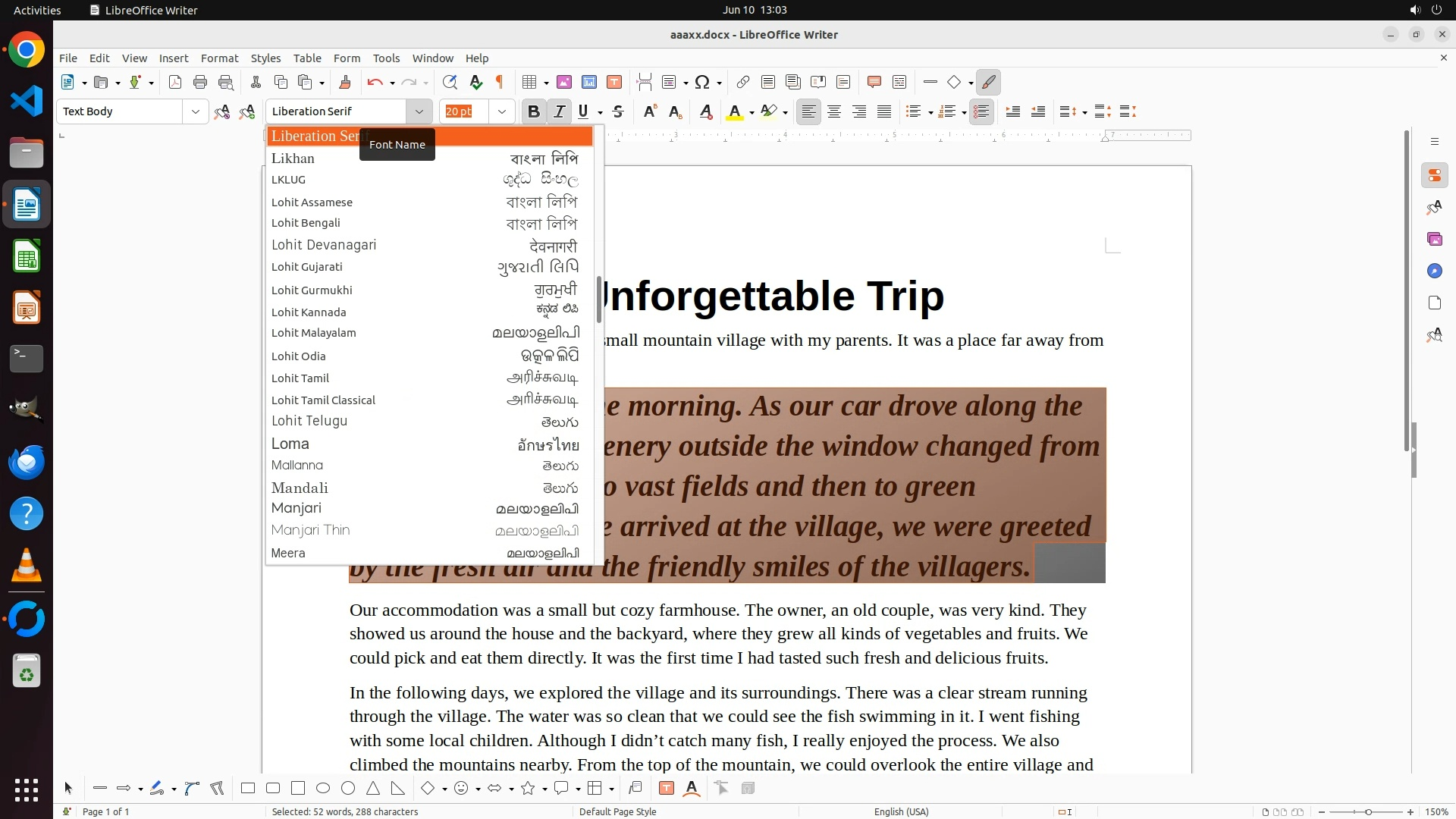
Task: Launch Thunderbird from the dock
Action: [27, 462]
